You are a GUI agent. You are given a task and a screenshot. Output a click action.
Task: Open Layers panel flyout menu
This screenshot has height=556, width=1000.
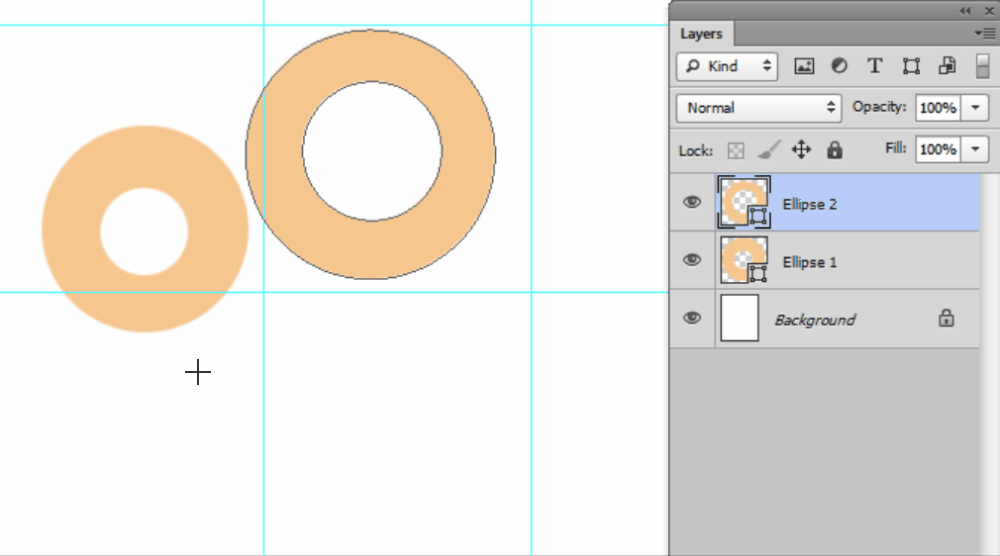985,33
